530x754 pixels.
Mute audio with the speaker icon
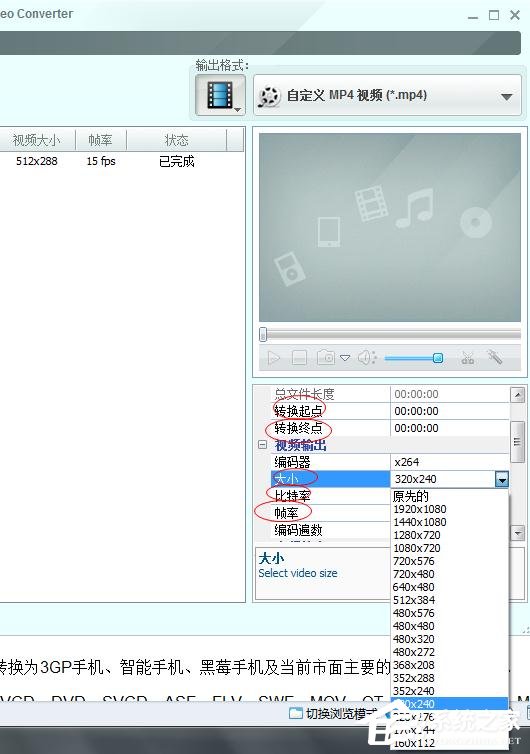pyautogui.click(x=368, y=358)
